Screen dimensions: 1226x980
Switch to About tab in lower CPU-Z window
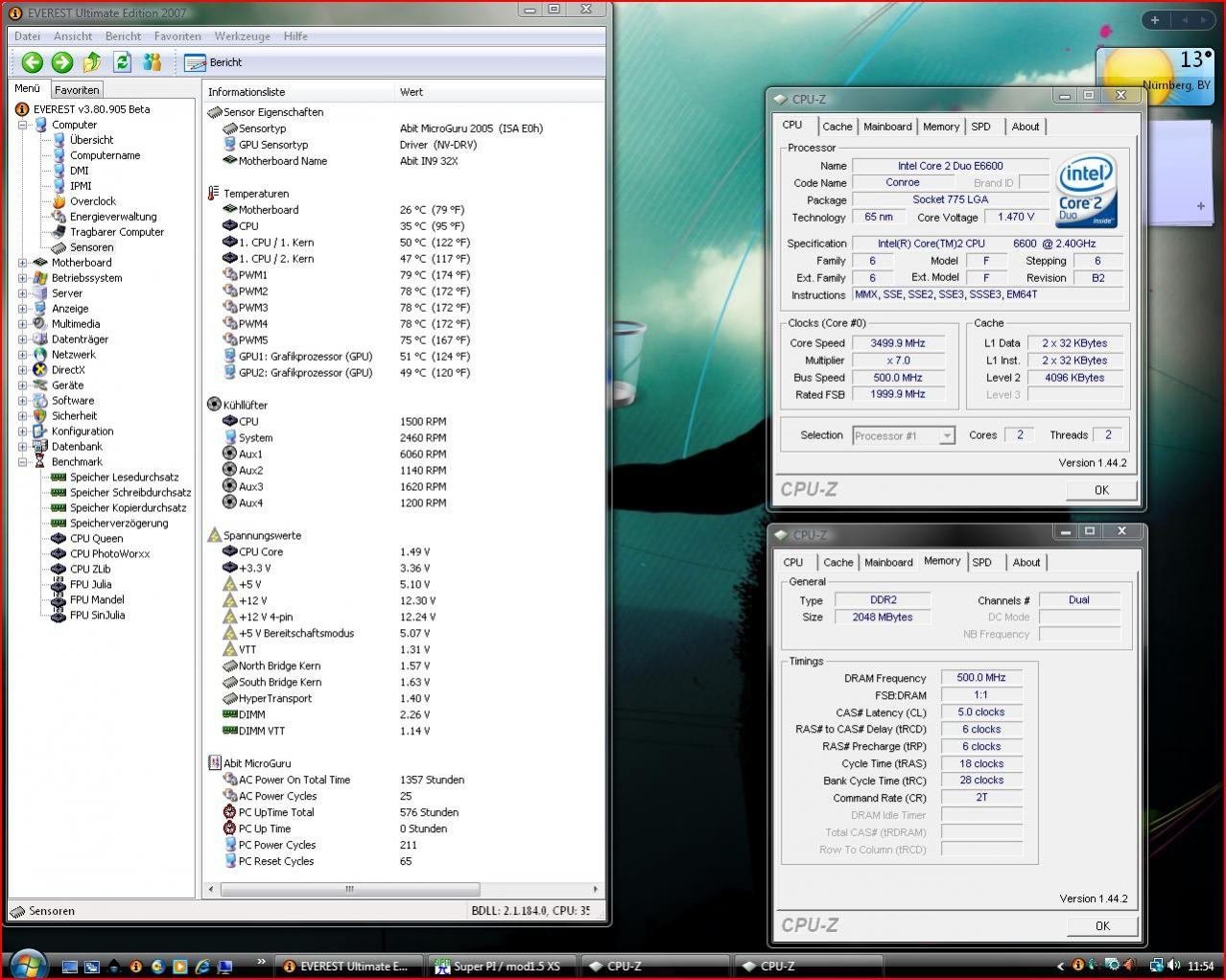pyautogui.click(x=1026, y=563)
